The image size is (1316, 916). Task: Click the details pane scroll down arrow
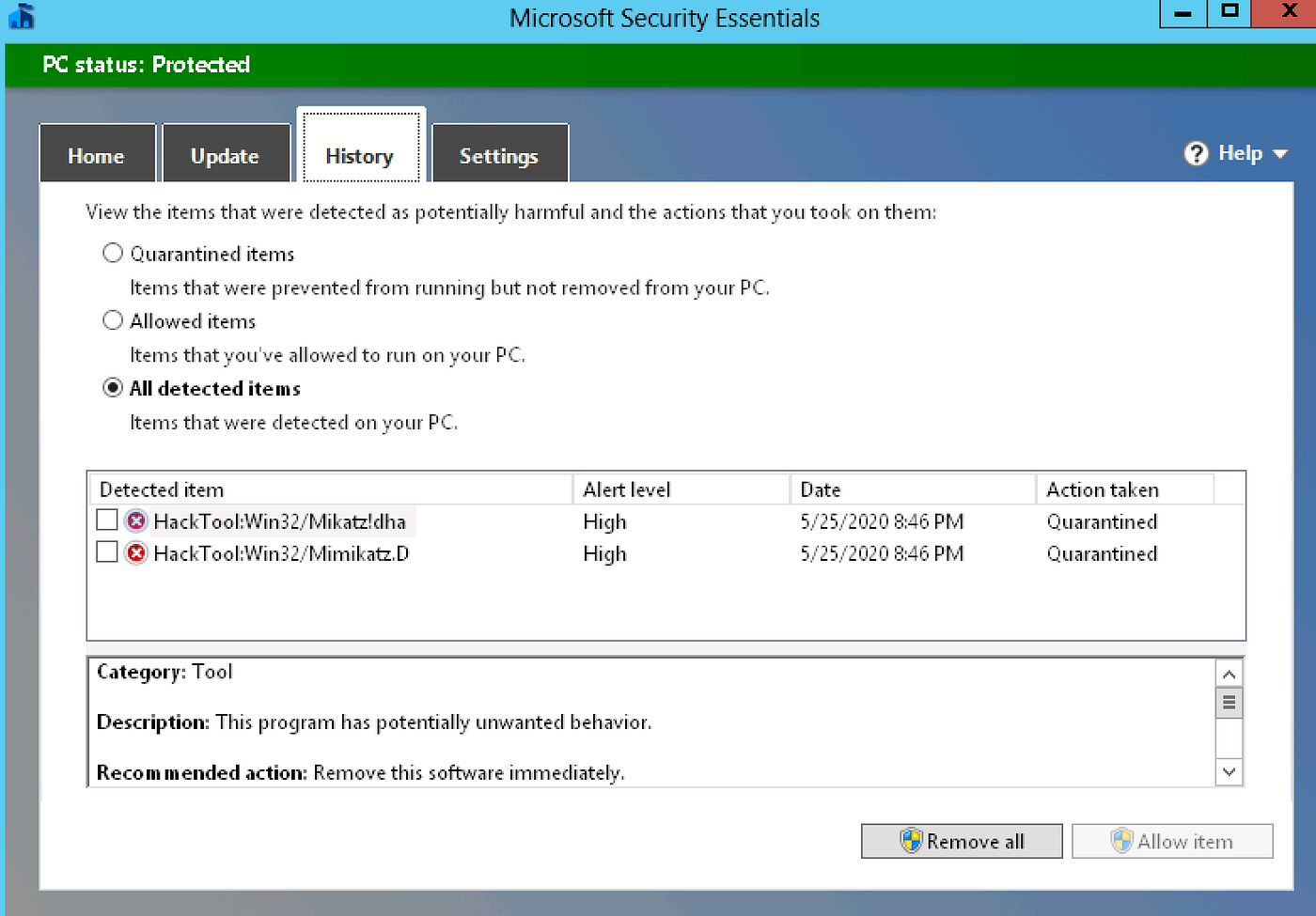pos(1229,772)
